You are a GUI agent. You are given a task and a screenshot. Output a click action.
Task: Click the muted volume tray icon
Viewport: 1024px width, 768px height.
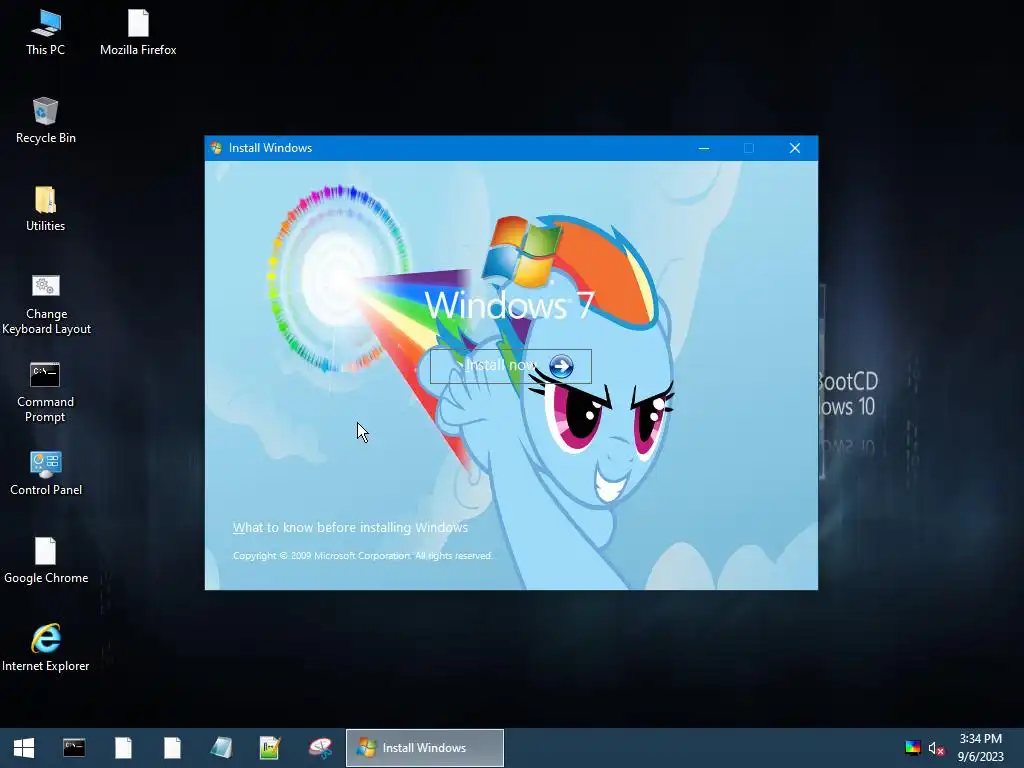[936, 748]
